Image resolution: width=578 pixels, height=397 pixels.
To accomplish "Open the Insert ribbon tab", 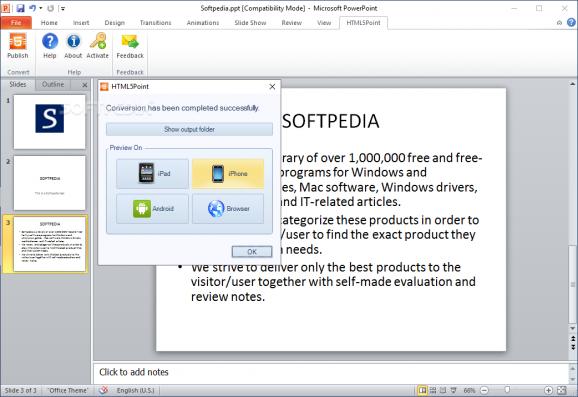I will point(81,23).
